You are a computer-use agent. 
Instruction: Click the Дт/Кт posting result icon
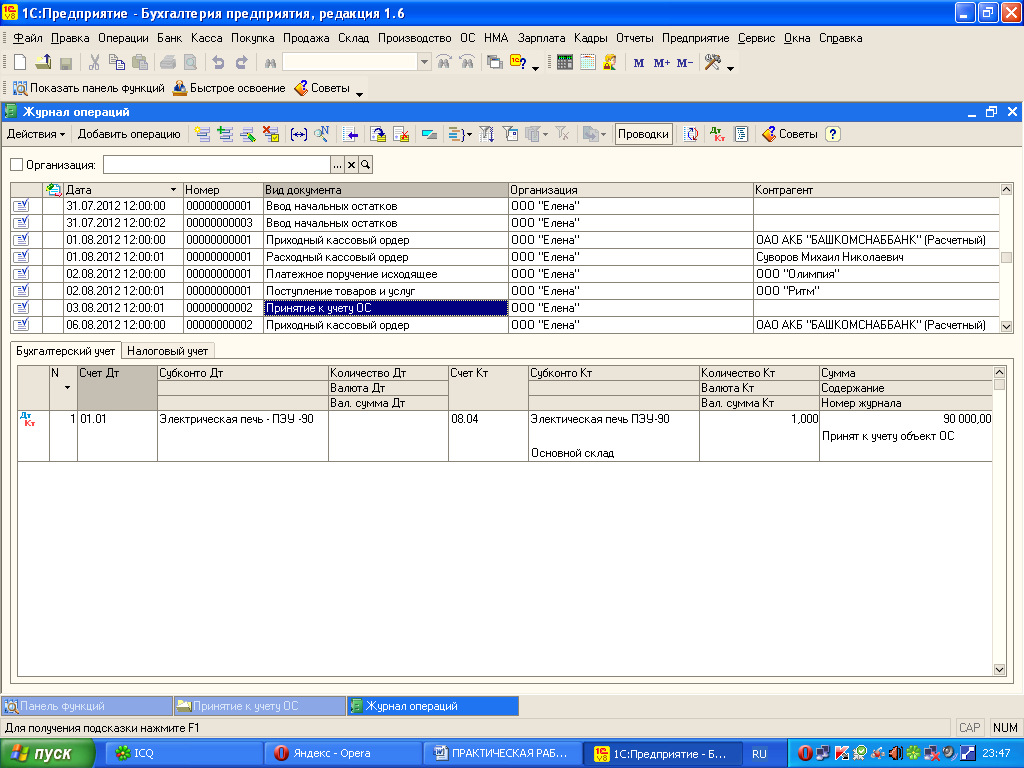pos(717,135)
